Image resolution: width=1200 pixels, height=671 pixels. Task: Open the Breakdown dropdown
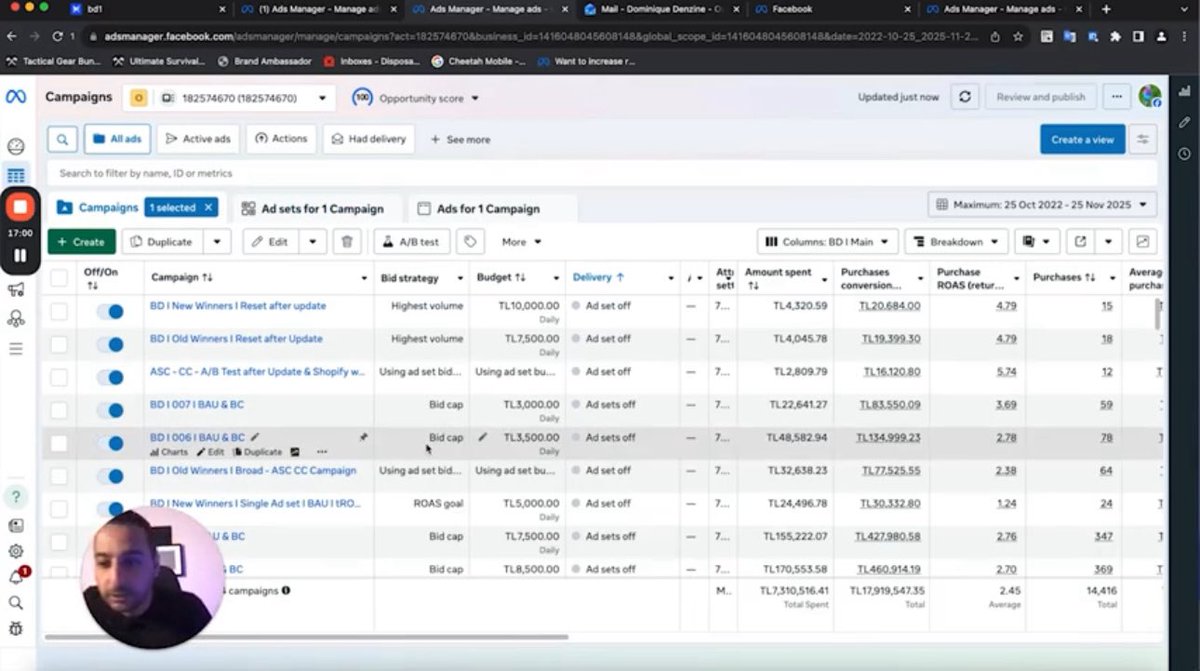pos(956,241)
